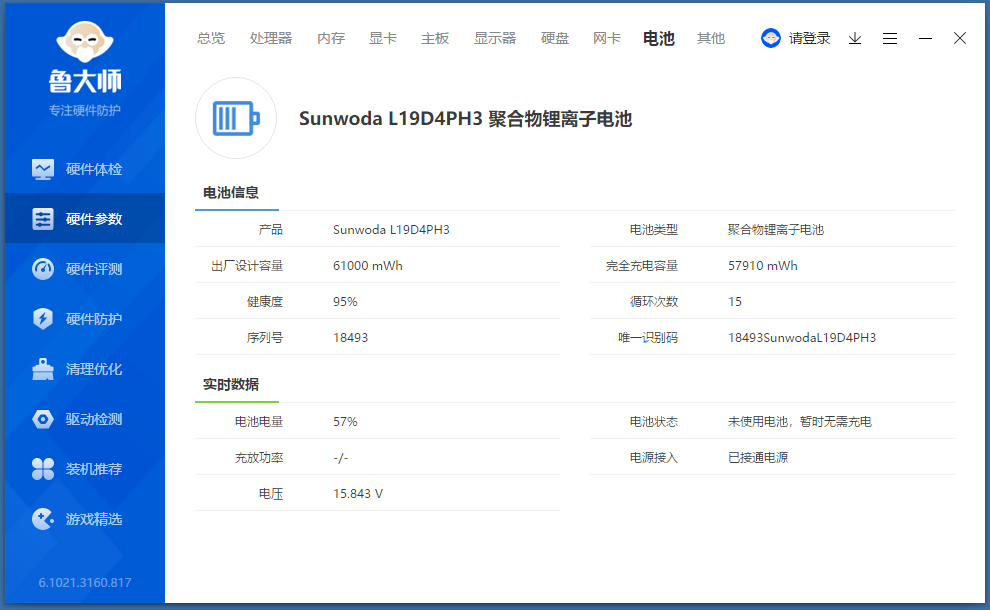
Task: Click the 请登录 login link
Action: tap(809, 39)
